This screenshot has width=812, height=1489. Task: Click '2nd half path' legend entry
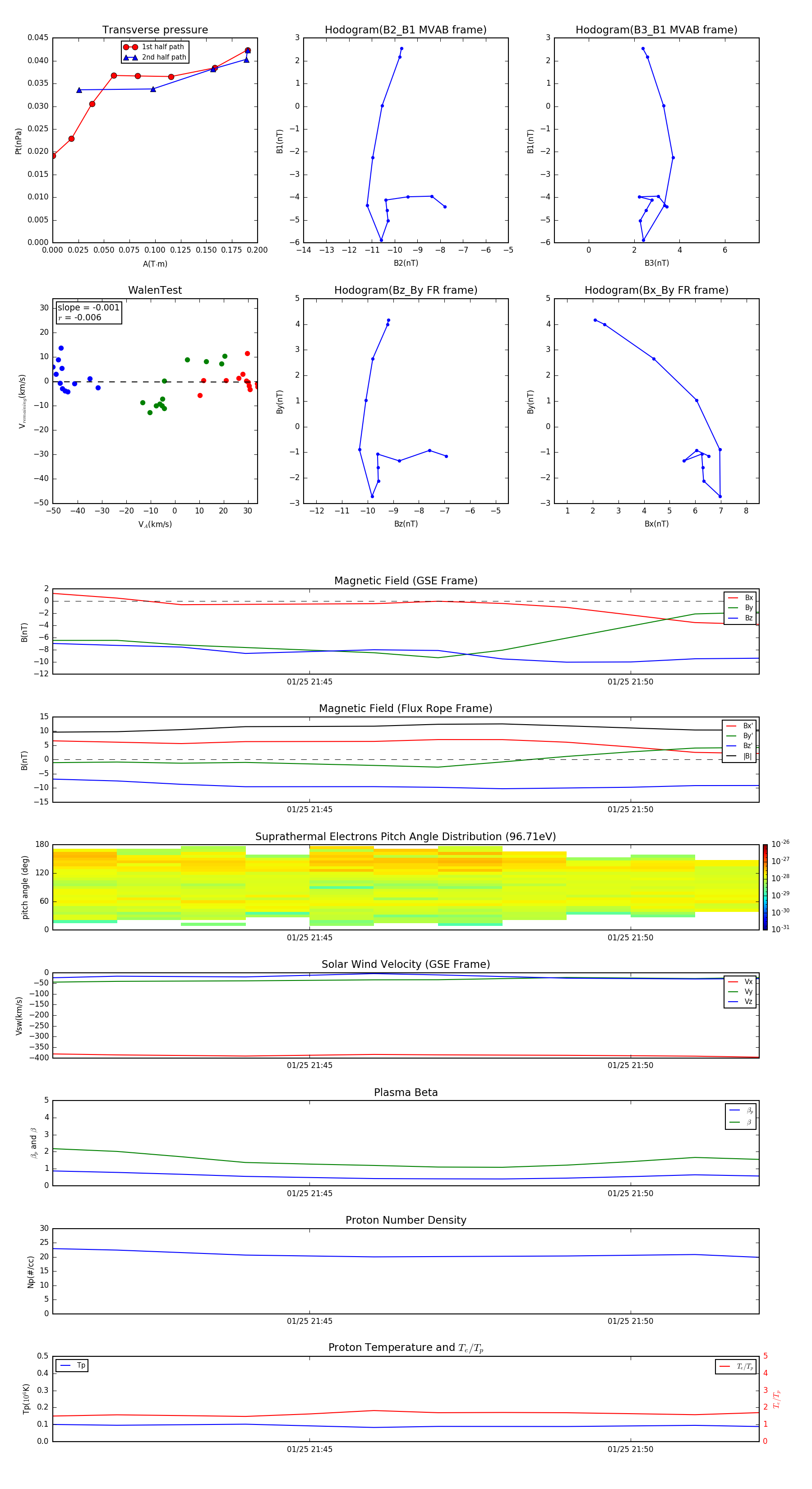(x=155, y=57)
